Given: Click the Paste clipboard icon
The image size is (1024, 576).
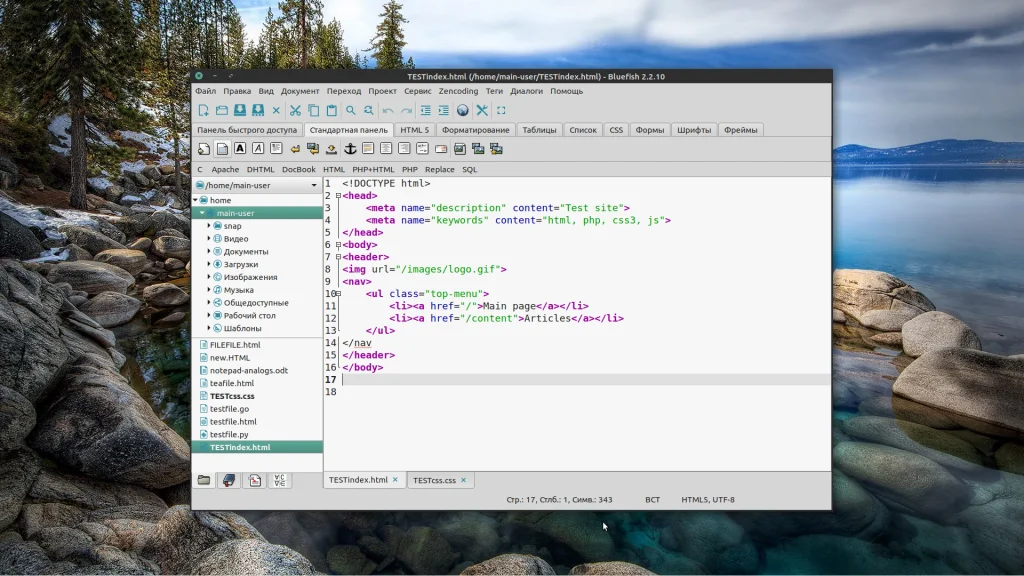Looking at the screenshot, I should [331, 110].
